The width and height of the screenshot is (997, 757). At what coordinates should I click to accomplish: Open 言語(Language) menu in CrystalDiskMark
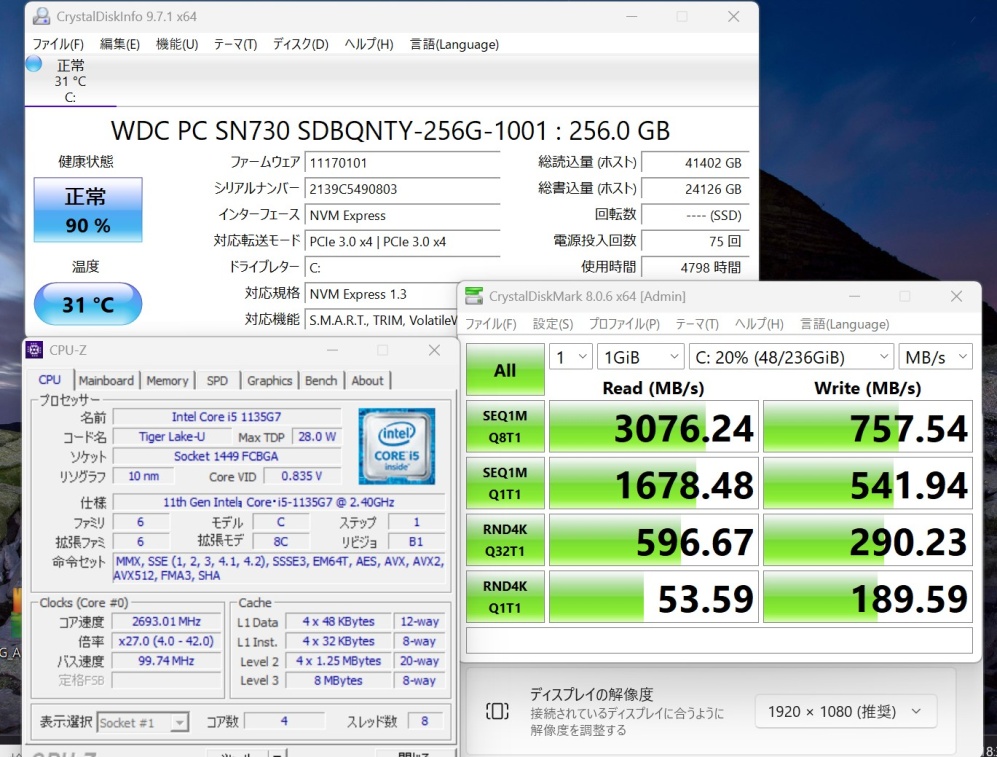click(x=844, y=324)
